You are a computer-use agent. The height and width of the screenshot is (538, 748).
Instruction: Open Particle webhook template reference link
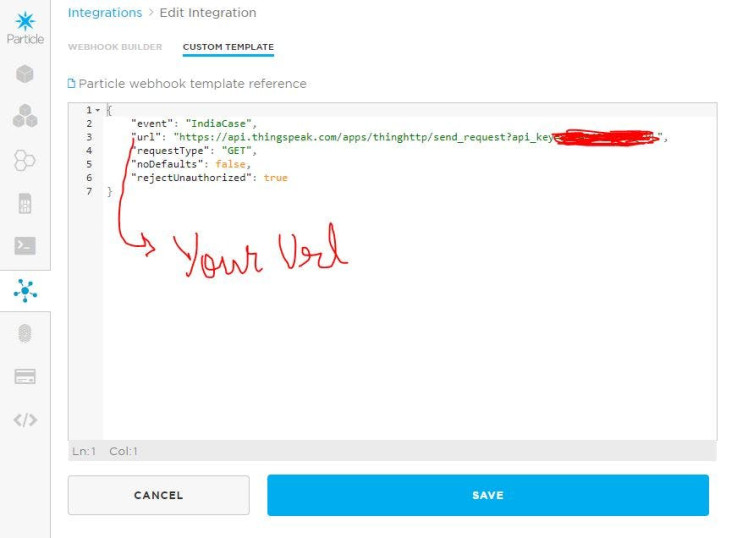click(192, 83)
